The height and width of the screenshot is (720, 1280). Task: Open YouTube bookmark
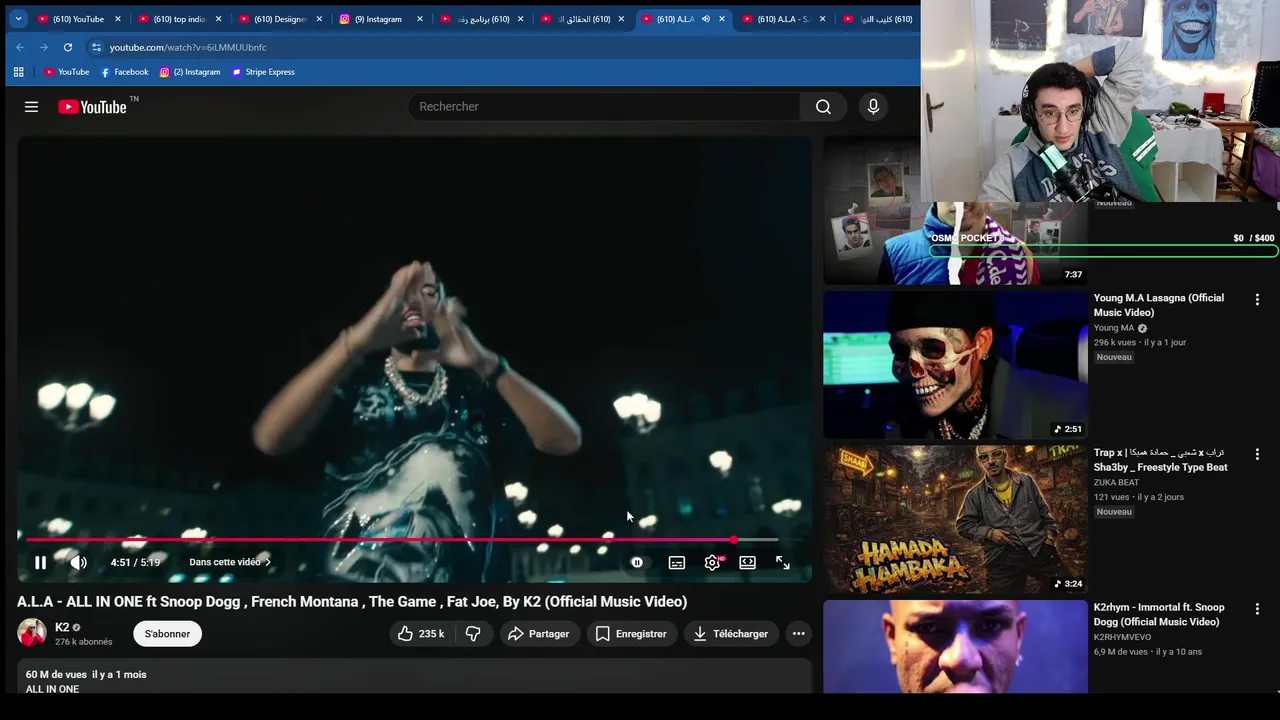click(x=66, y=72)
